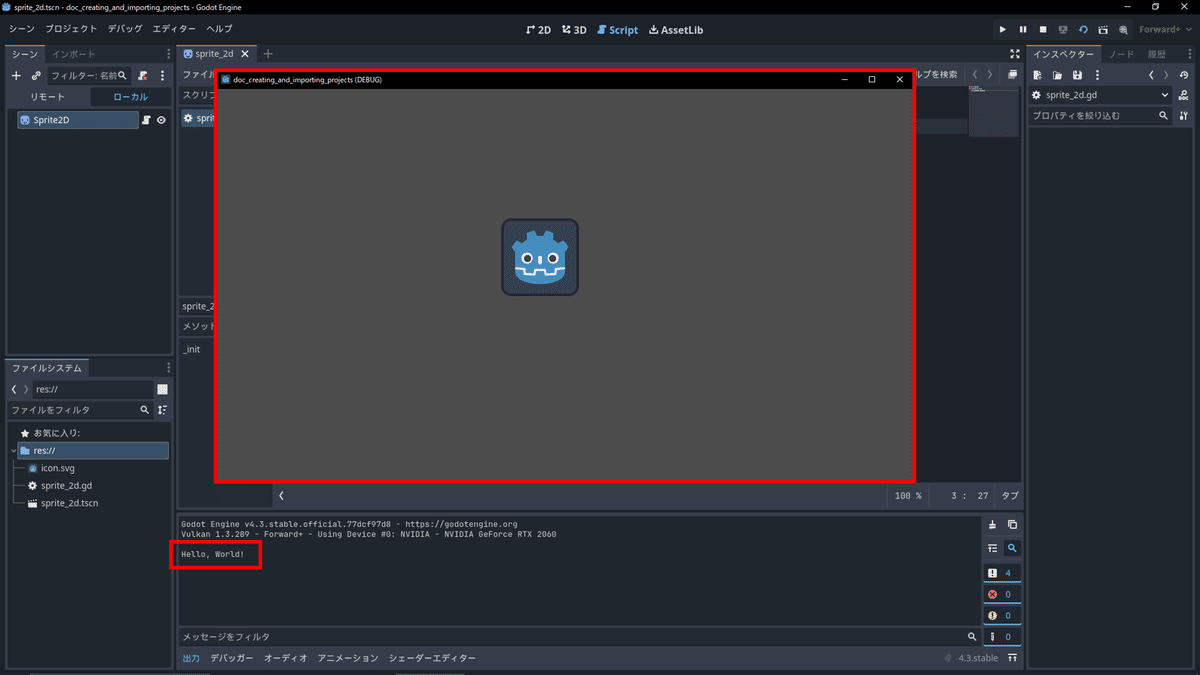Open the プロジェクト menu

click(71, 29)
